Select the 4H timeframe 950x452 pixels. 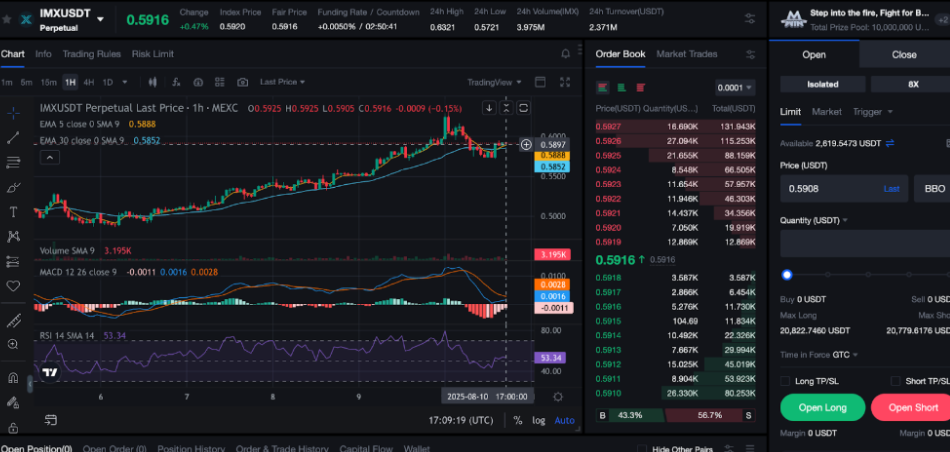pos(88,82)
